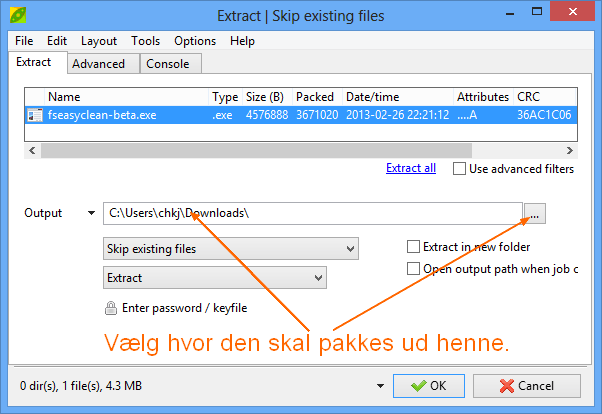Click the fseasyclean-beta.exe file icon
Image resolution: width=602 pixels, height=414 pixels.
click(x=35, y=115)
